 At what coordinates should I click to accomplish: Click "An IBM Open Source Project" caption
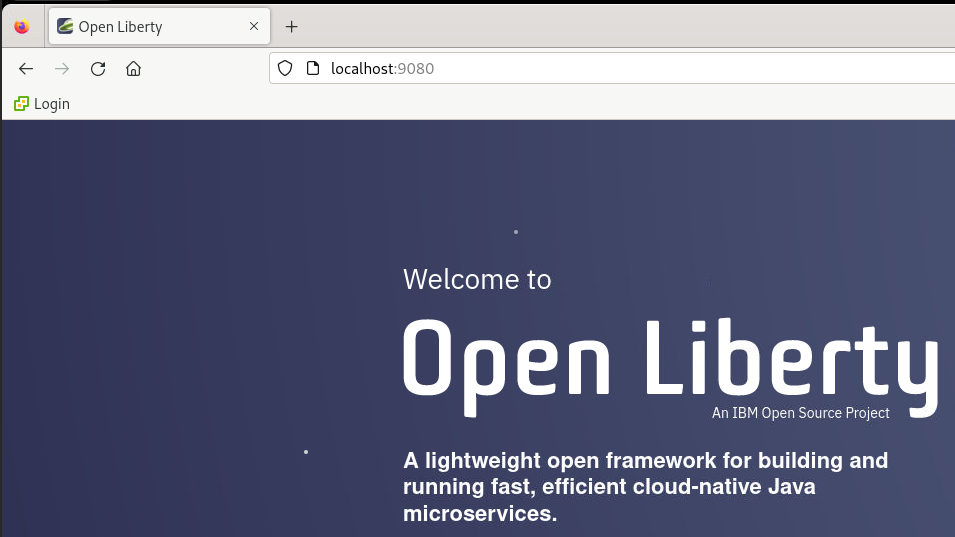[800, 413]
